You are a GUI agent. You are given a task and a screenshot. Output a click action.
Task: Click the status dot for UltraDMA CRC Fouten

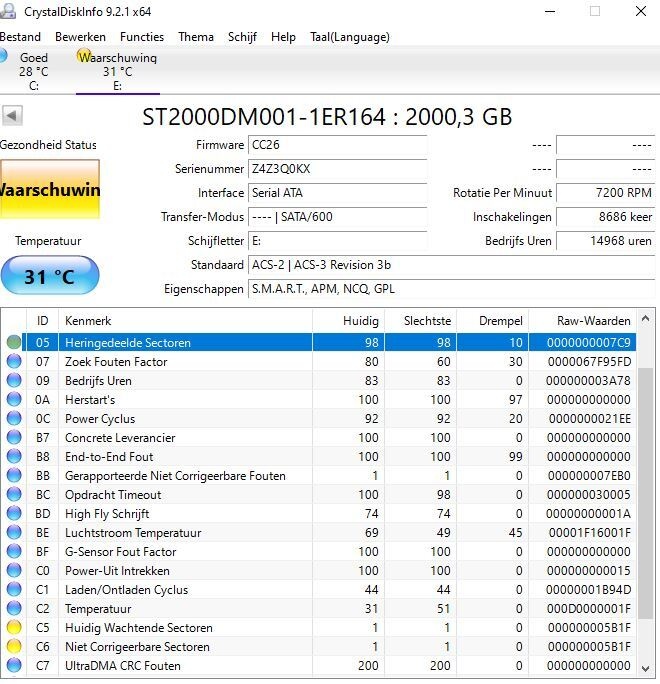pos(14,665)
